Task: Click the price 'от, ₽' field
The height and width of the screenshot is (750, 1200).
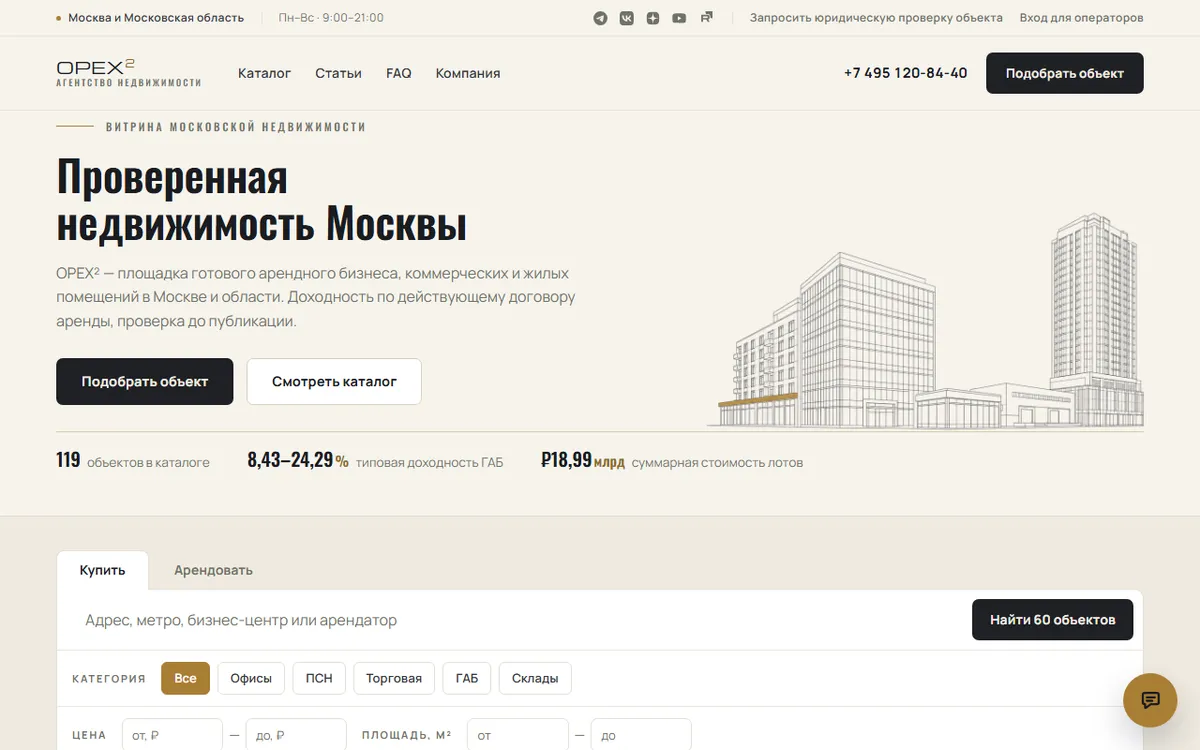Action: tap(172, 735)
